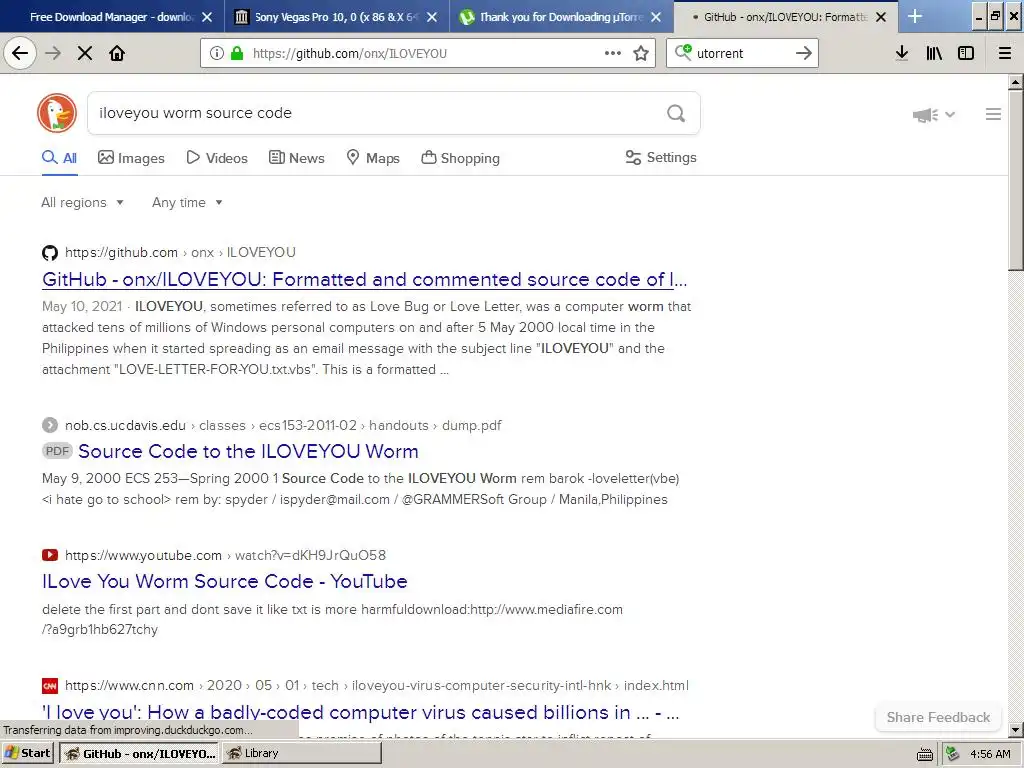Click the github.com URL address field
Viewport: 1024px width, 768px height.
click(424, 54)
